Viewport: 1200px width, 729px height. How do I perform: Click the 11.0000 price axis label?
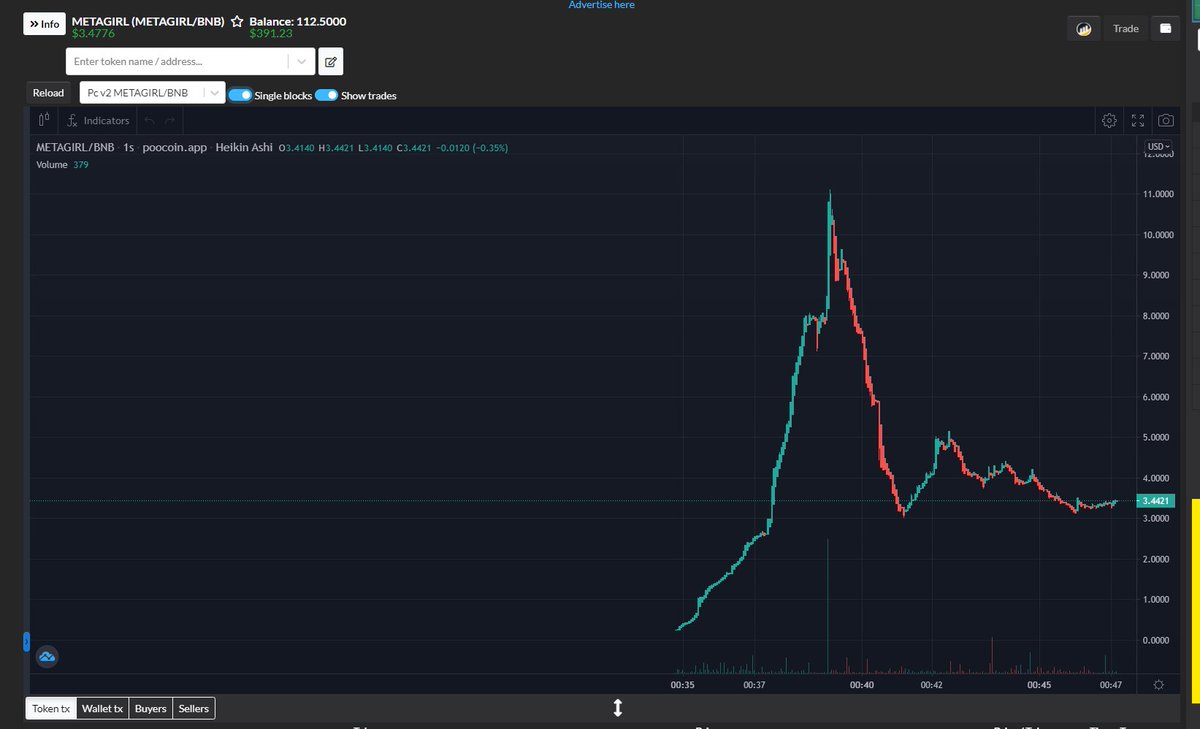1158,194
